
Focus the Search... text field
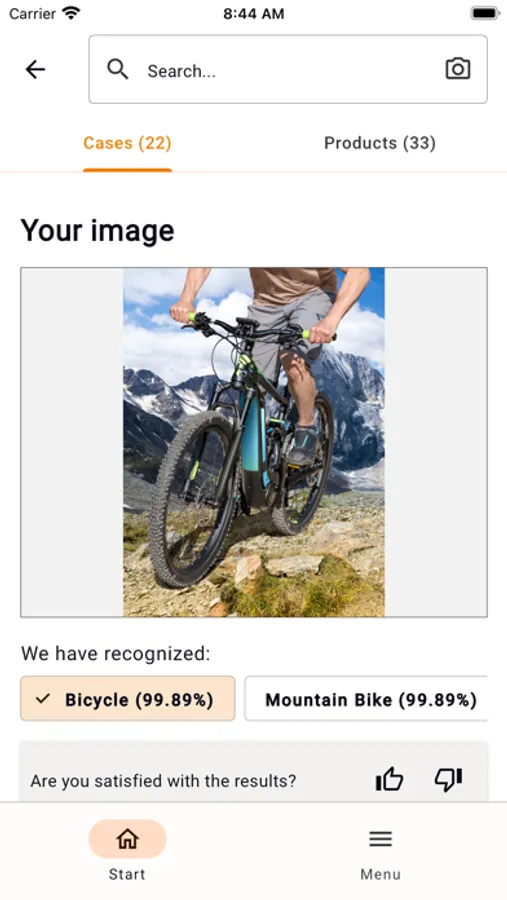click(288, 69)
